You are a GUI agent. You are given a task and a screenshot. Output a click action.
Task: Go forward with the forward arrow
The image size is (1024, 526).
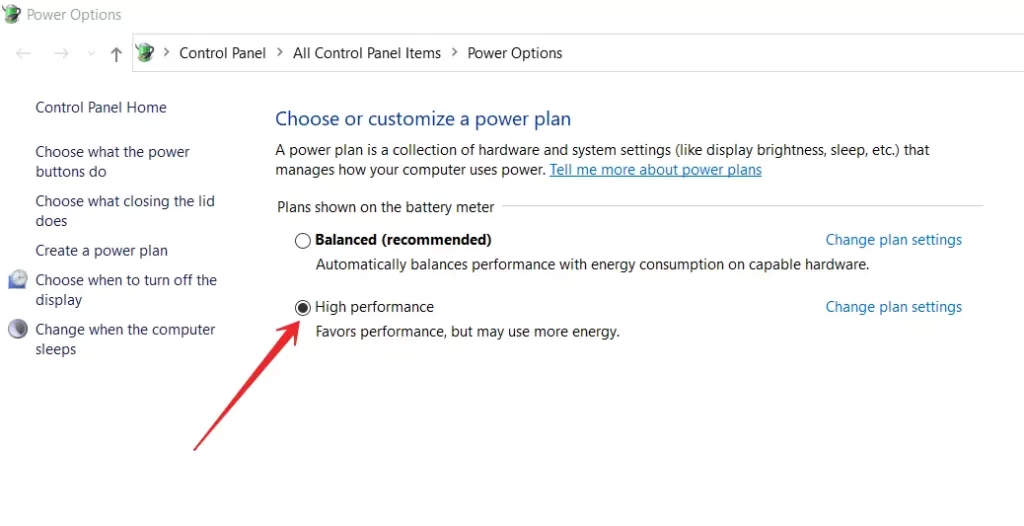61,54
